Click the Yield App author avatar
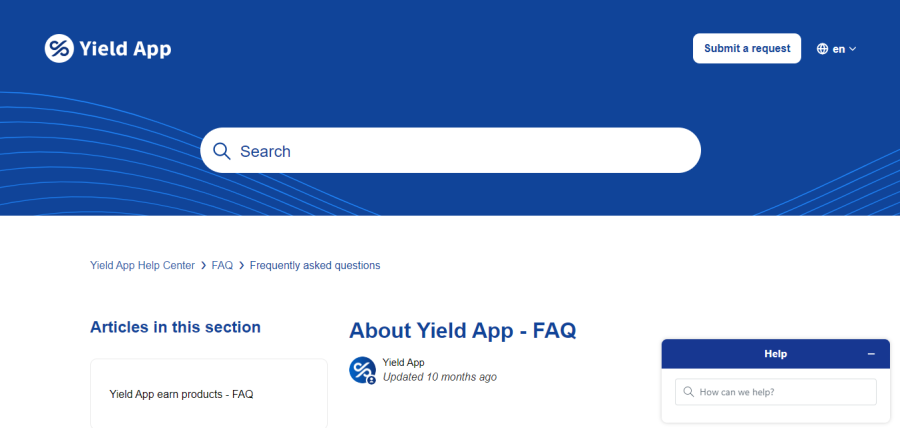The height and width of the screenshot is (428, 900). [x=363, y=370]
